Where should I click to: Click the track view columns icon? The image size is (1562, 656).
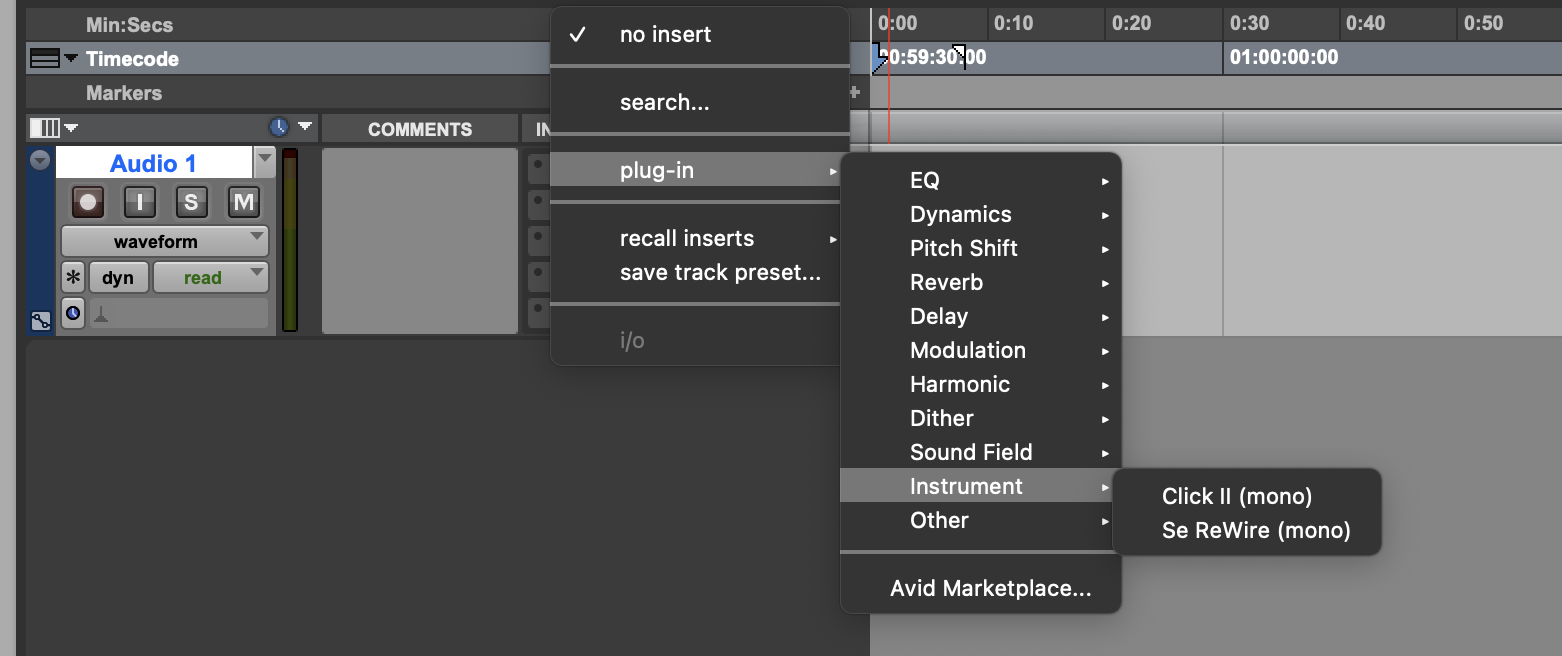pyautogui.click(x=45, y=128)
